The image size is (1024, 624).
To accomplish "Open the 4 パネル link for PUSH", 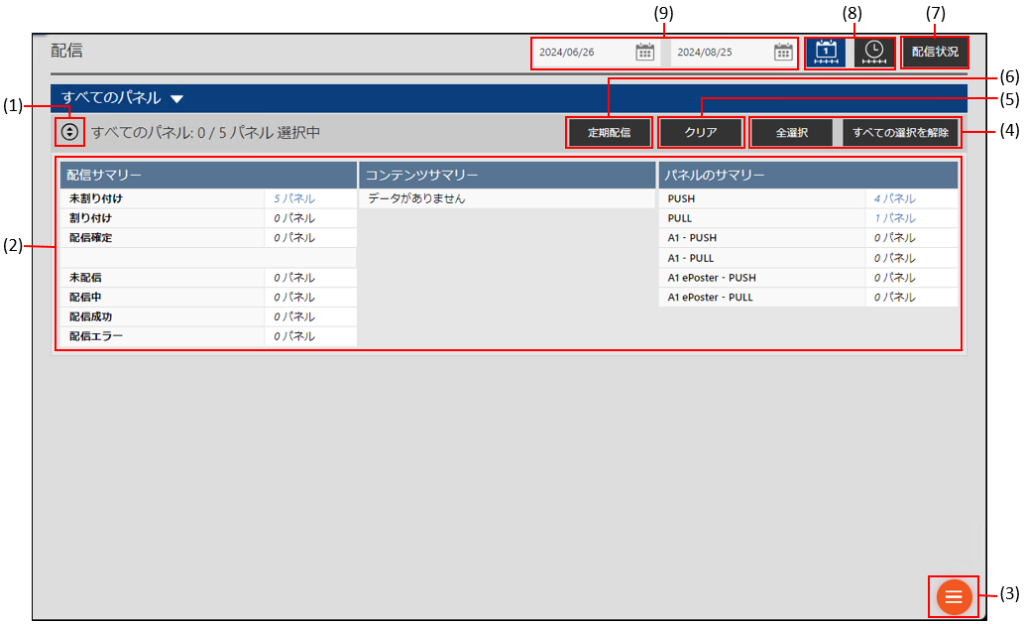I will (894, 199).
